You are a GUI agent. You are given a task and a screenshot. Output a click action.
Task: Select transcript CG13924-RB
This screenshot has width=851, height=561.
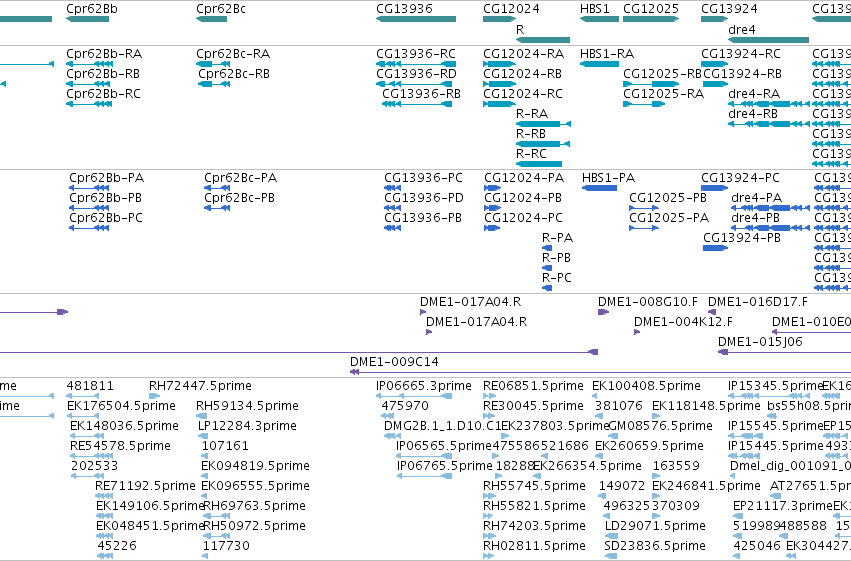coord(742,74)
